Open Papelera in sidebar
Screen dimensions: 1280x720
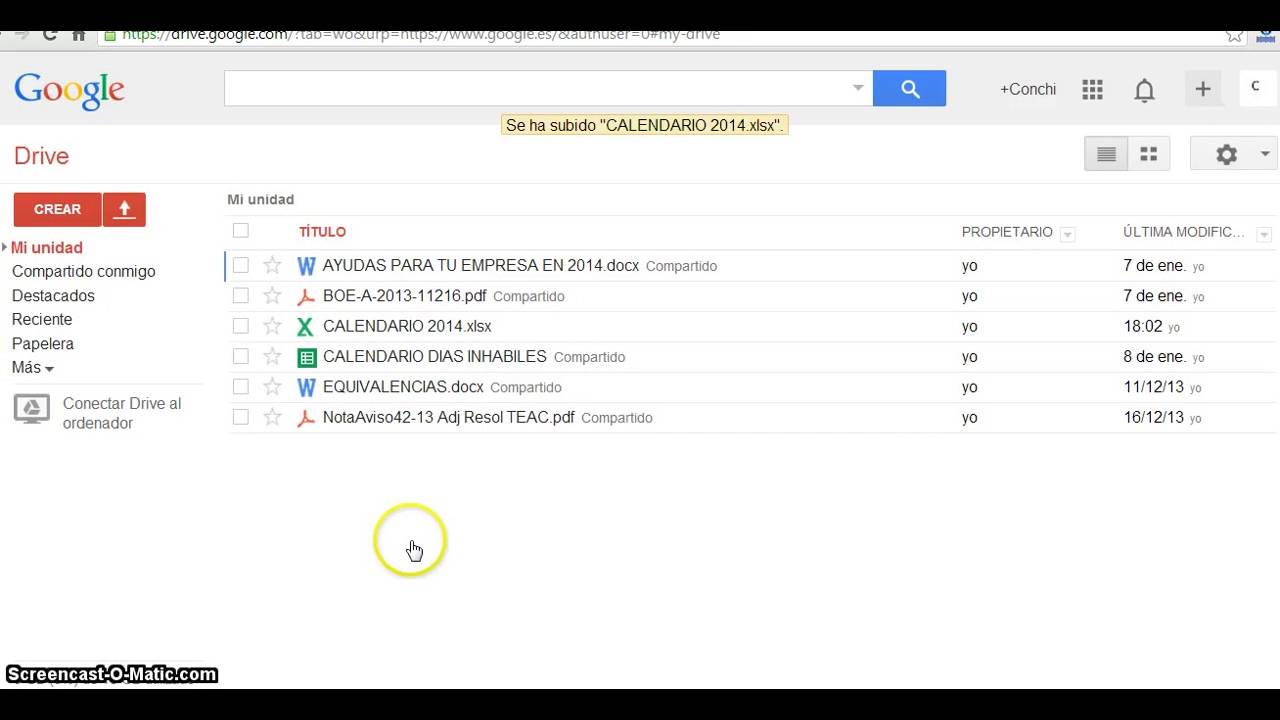pyautogui.click(x=43, y=344)
